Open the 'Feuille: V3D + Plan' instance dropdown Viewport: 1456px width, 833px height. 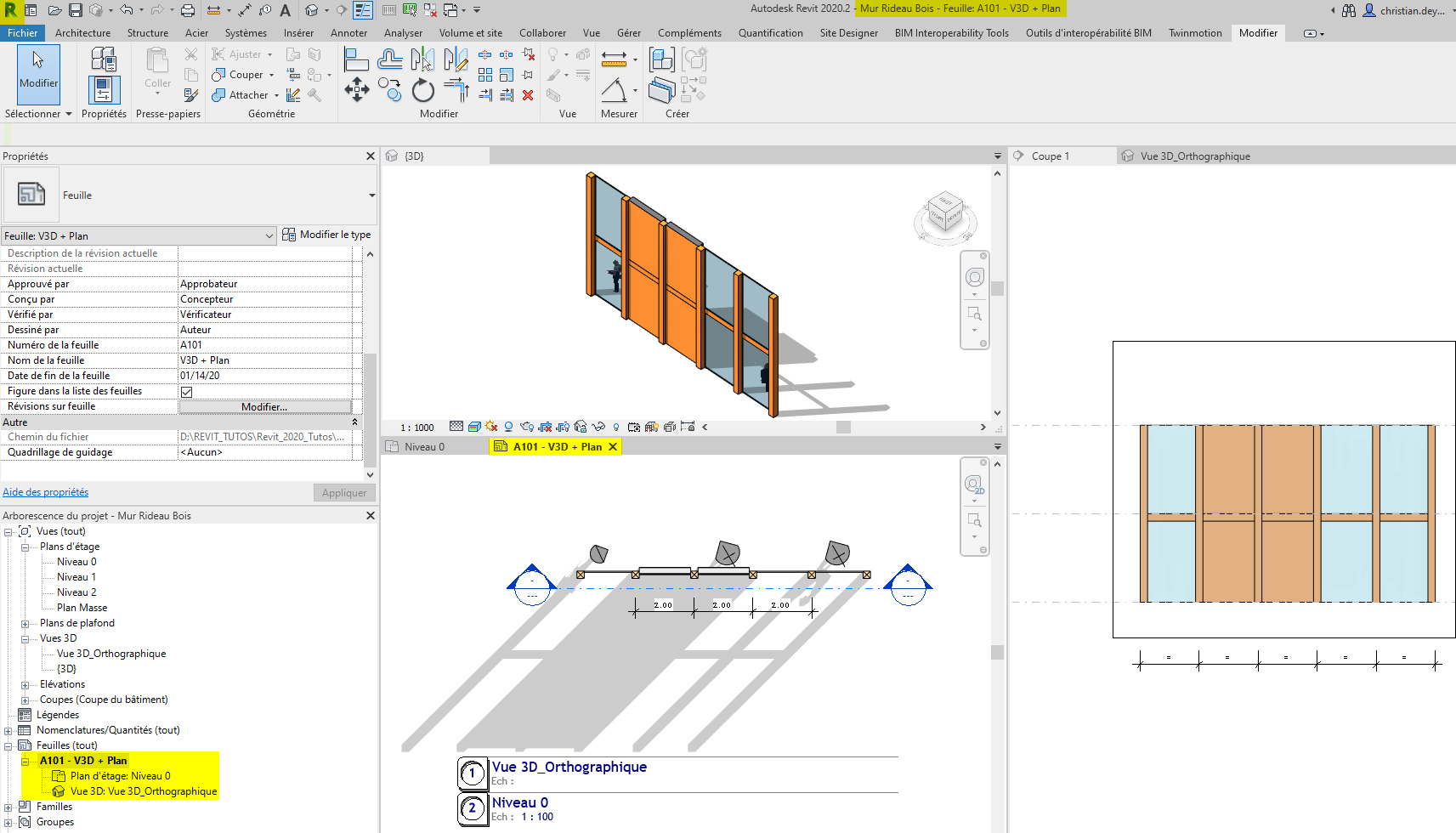(269, 236)
